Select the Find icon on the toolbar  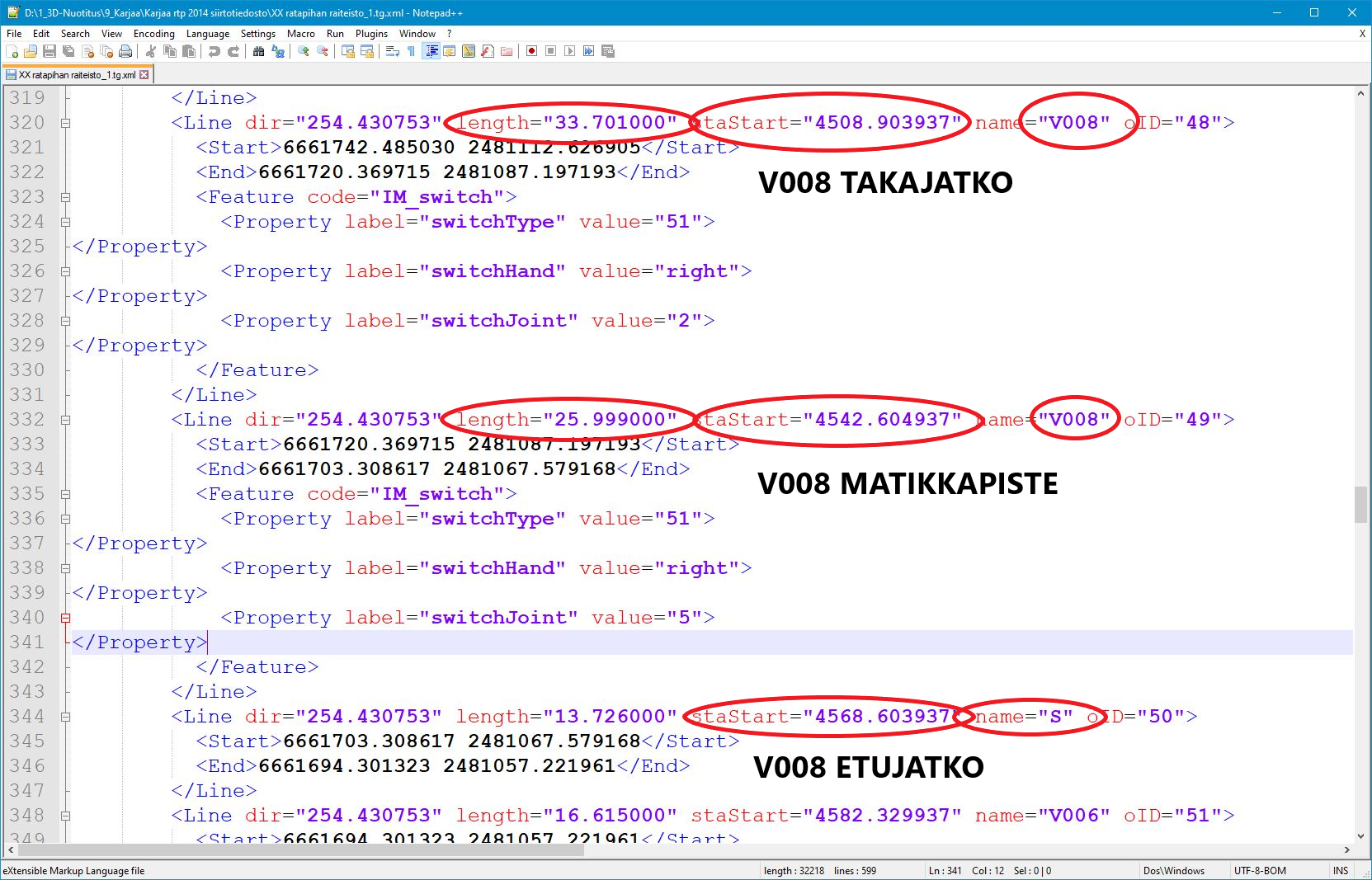[260, 51]
